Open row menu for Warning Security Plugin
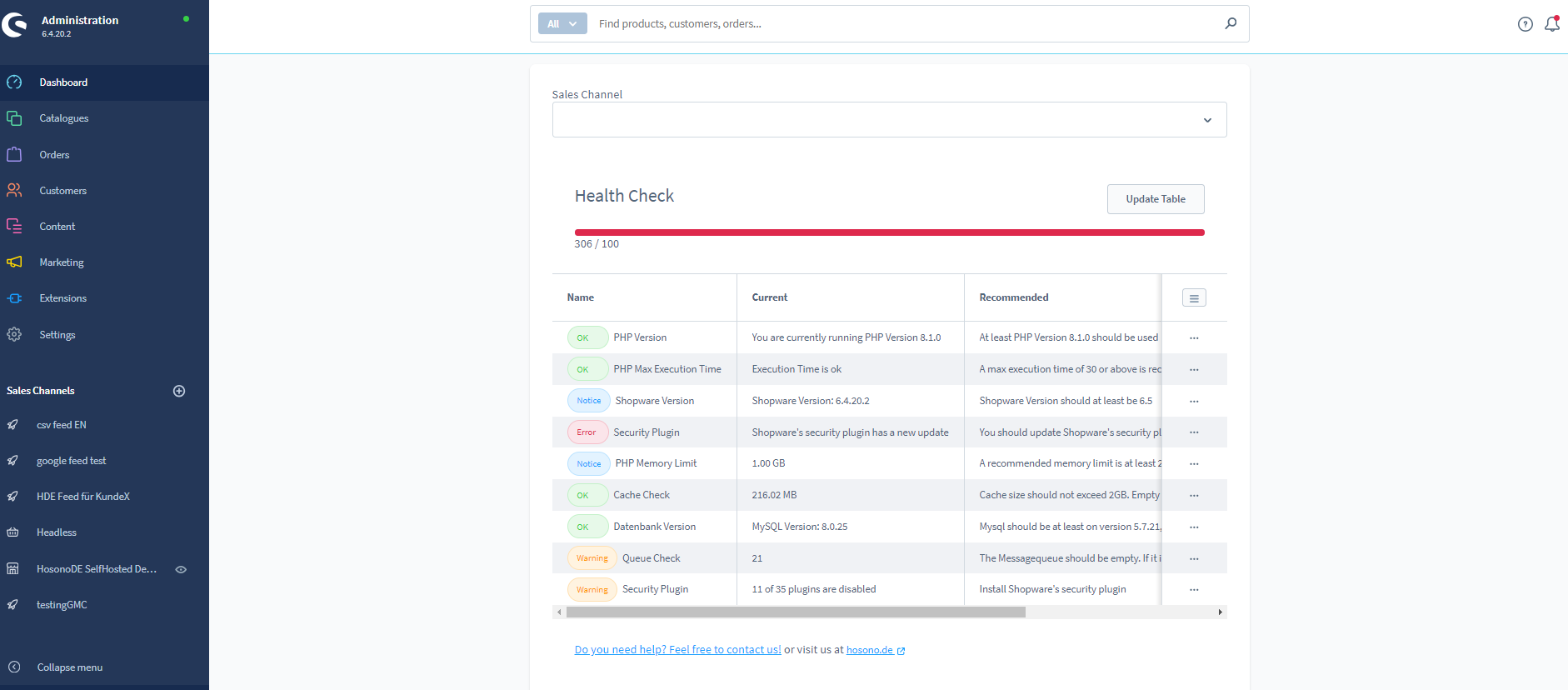 (1194, 589)
